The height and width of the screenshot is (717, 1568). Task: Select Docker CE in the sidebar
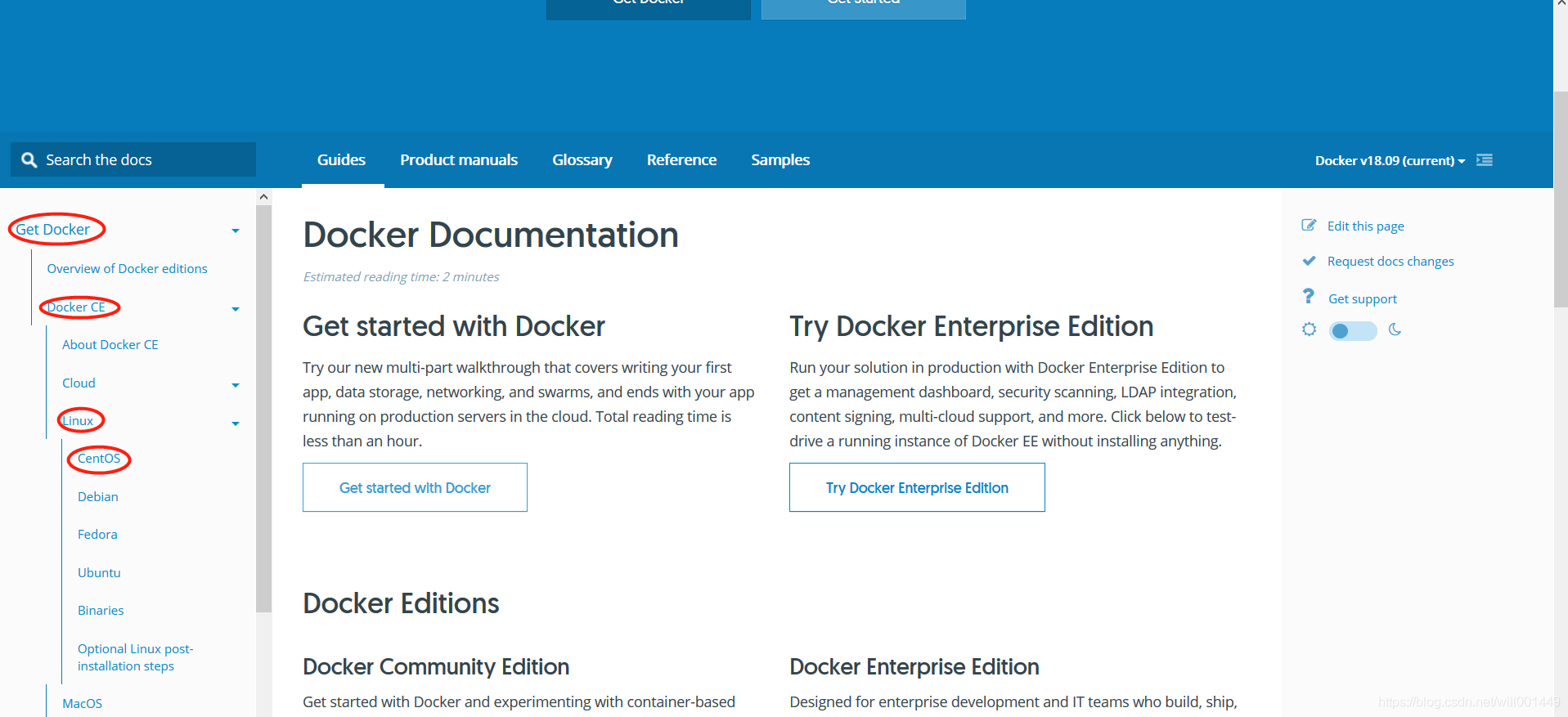point(76,307)
